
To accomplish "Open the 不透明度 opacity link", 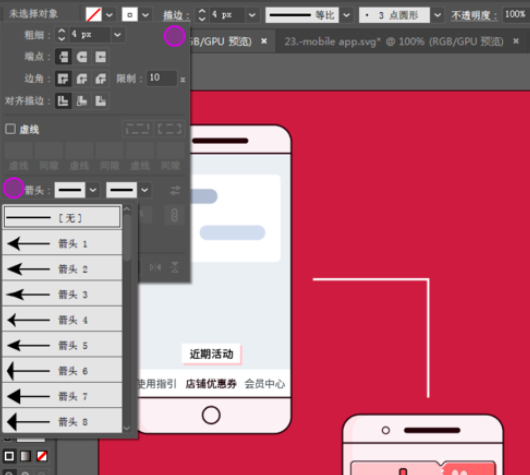I will click(474, 15).
